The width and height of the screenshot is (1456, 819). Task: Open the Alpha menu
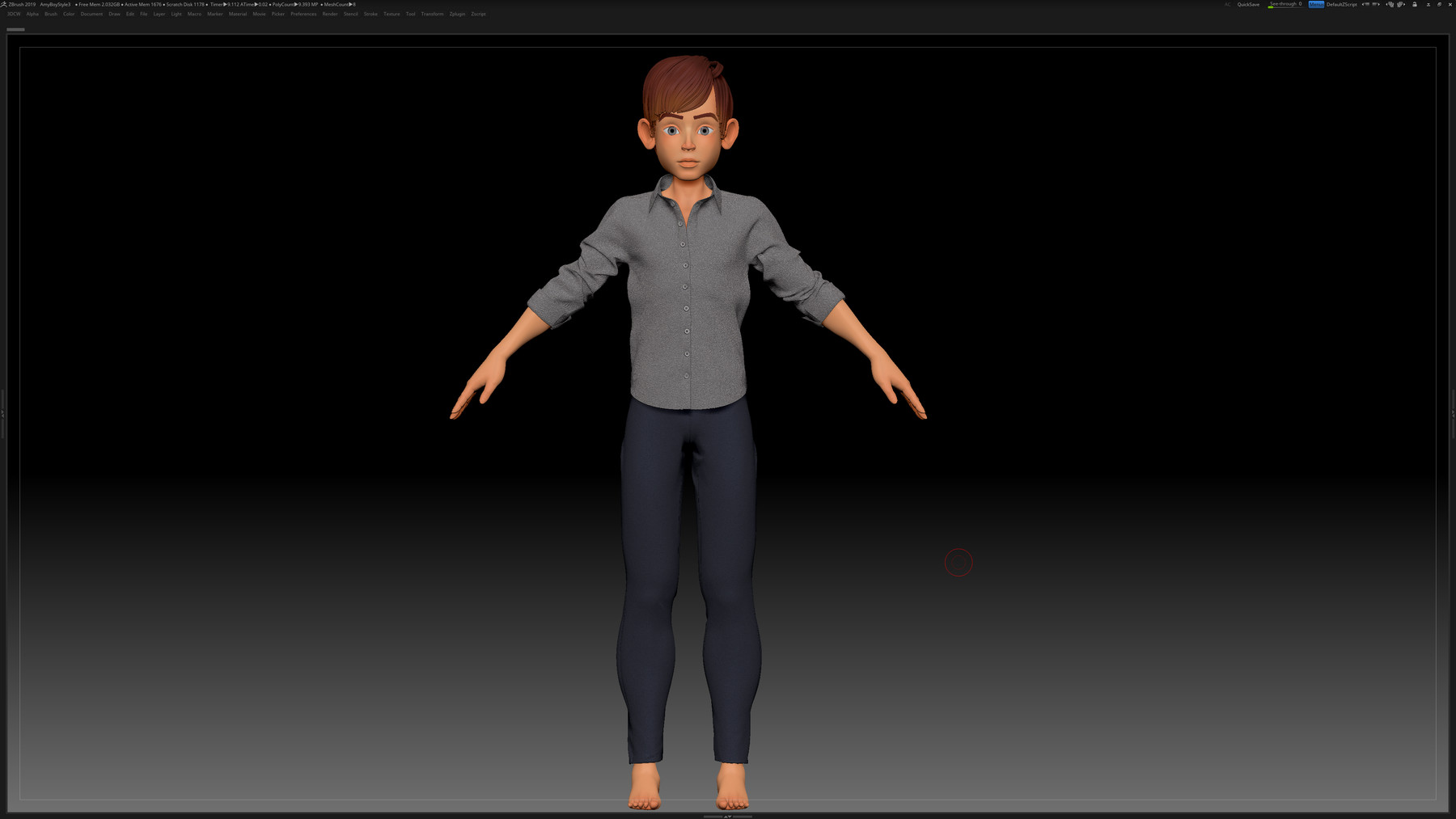click(x=32, y=14)
